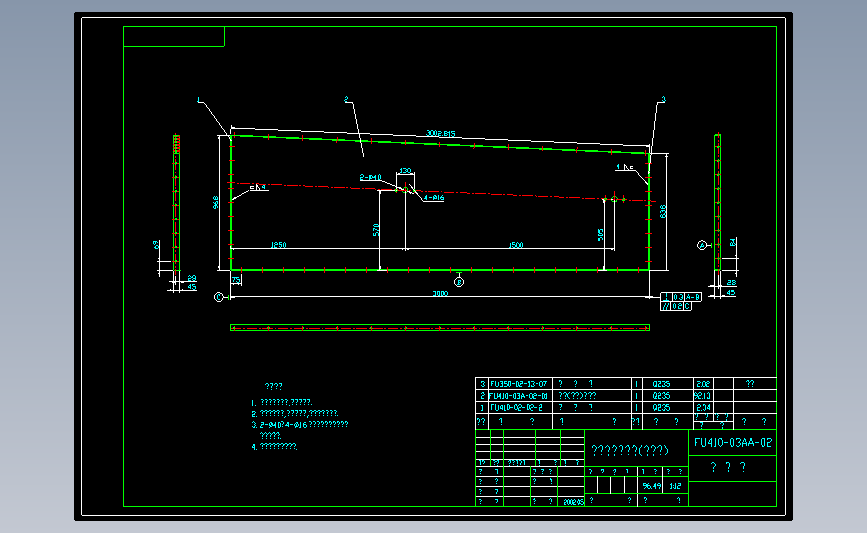Click datum A circle symbol
Image resolution: width=867 pixels, height=533 pixels.
click(x=702, y=245)
